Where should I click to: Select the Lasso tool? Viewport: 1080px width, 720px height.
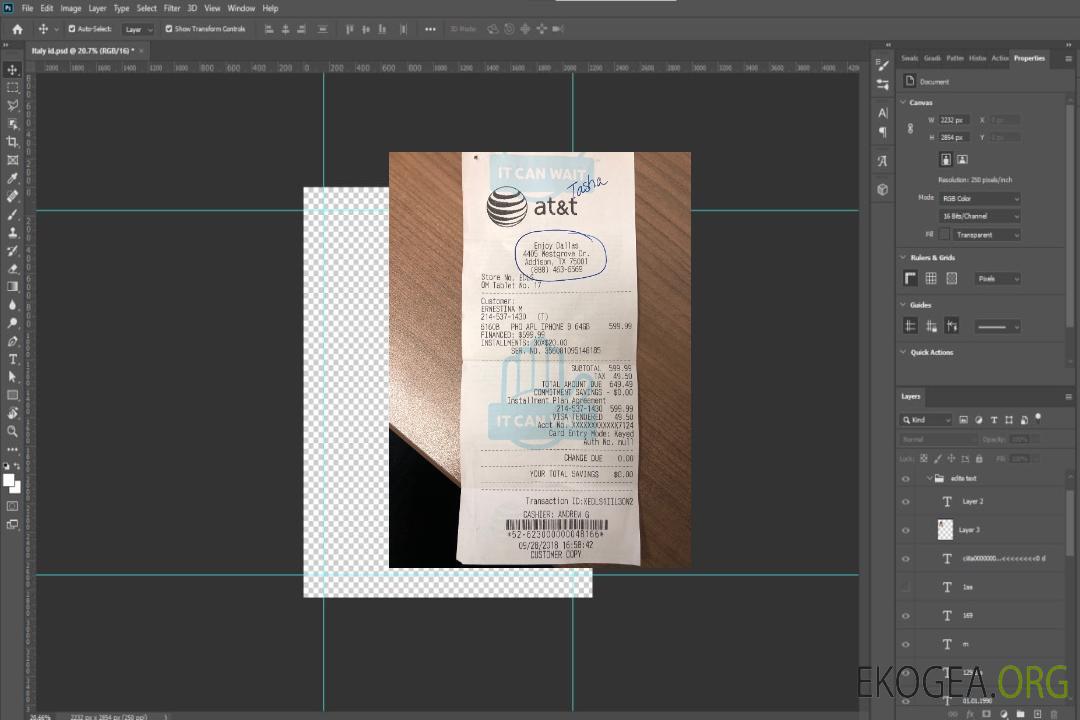tap(12, 105)
